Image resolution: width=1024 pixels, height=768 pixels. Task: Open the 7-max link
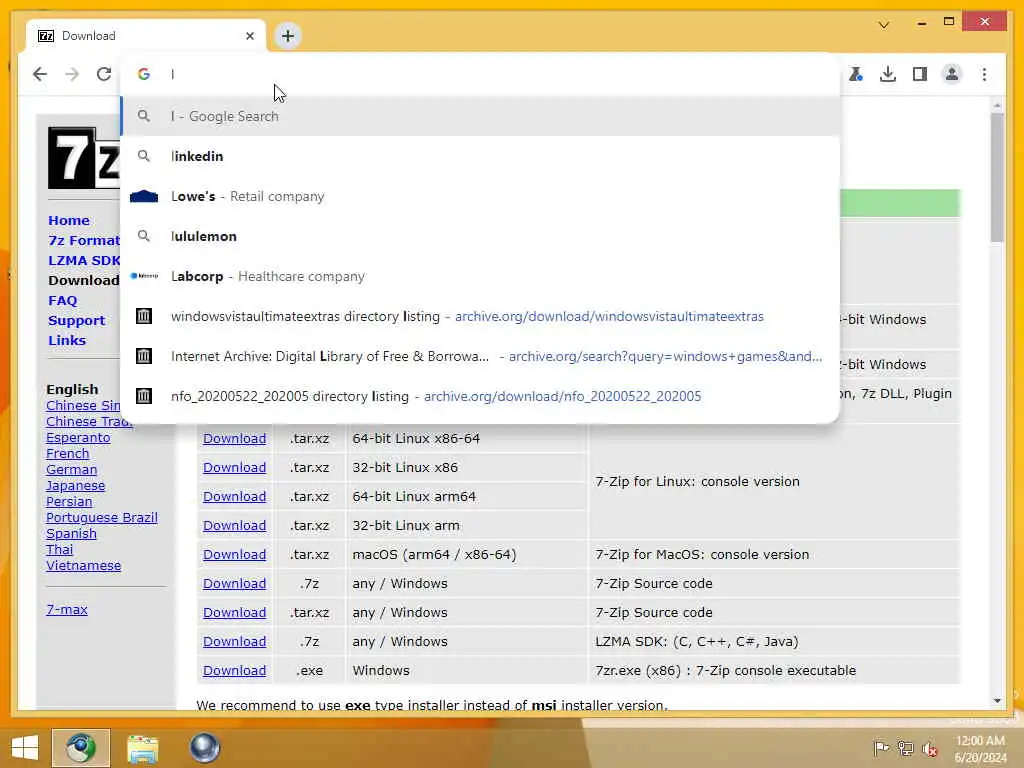pyautogui.click(x=67, y=609)
